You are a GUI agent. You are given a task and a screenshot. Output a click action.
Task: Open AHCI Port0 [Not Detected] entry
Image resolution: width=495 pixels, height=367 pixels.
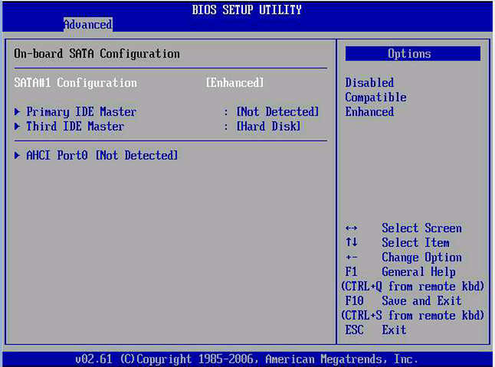(x=102, y=155)
